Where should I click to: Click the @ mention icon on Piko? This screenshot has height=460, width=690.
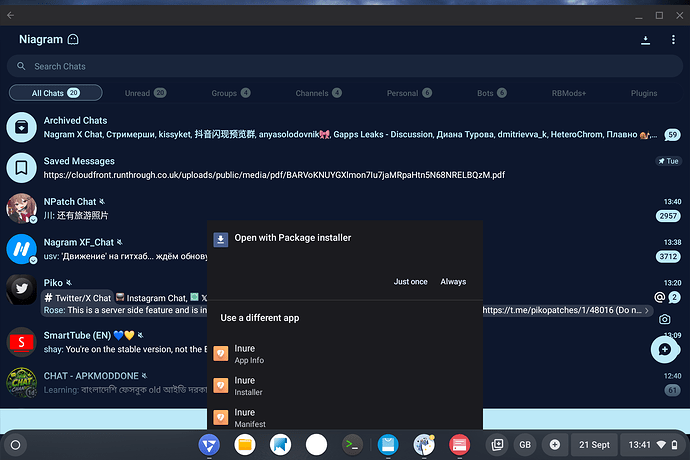click(659, 298)
